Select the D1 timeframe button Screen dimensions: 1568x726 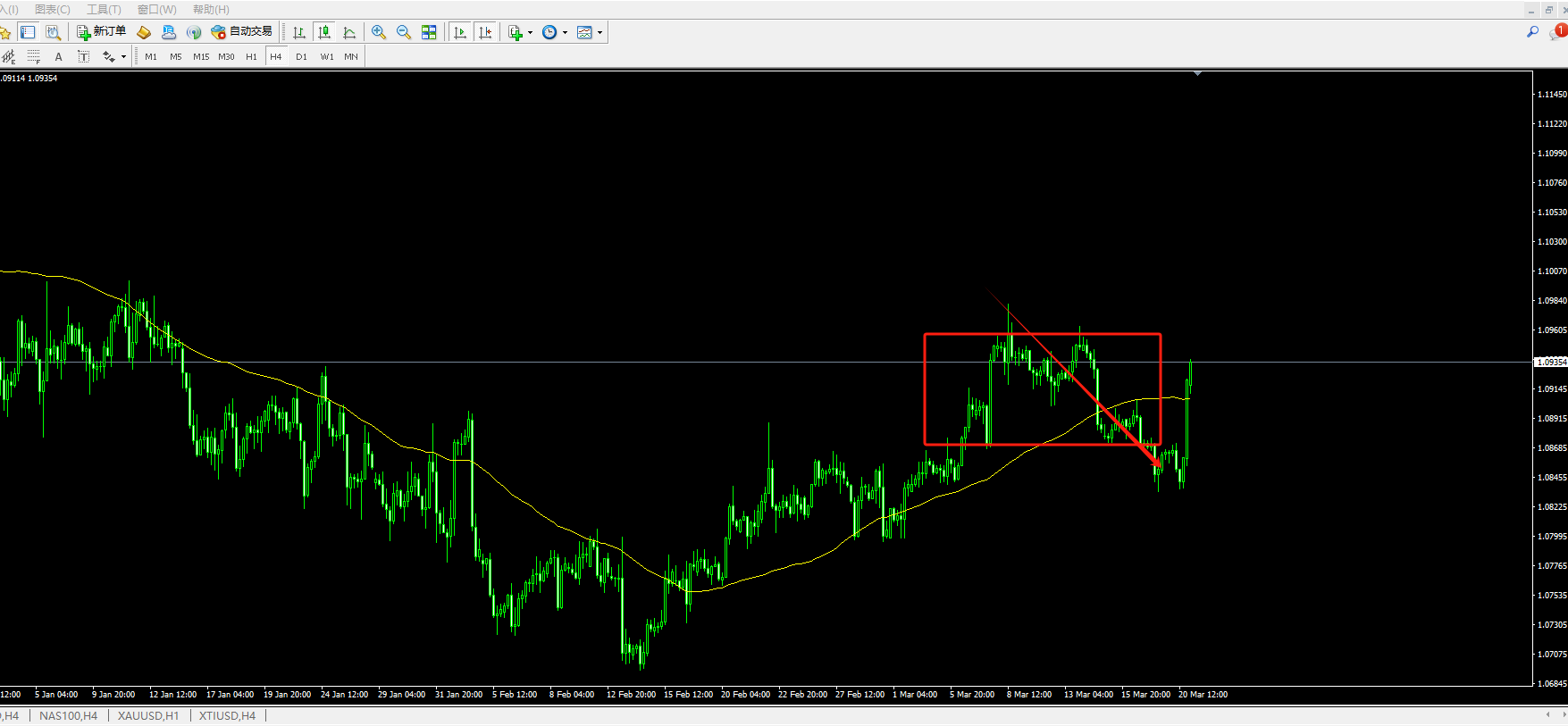(x=301, y=57)
